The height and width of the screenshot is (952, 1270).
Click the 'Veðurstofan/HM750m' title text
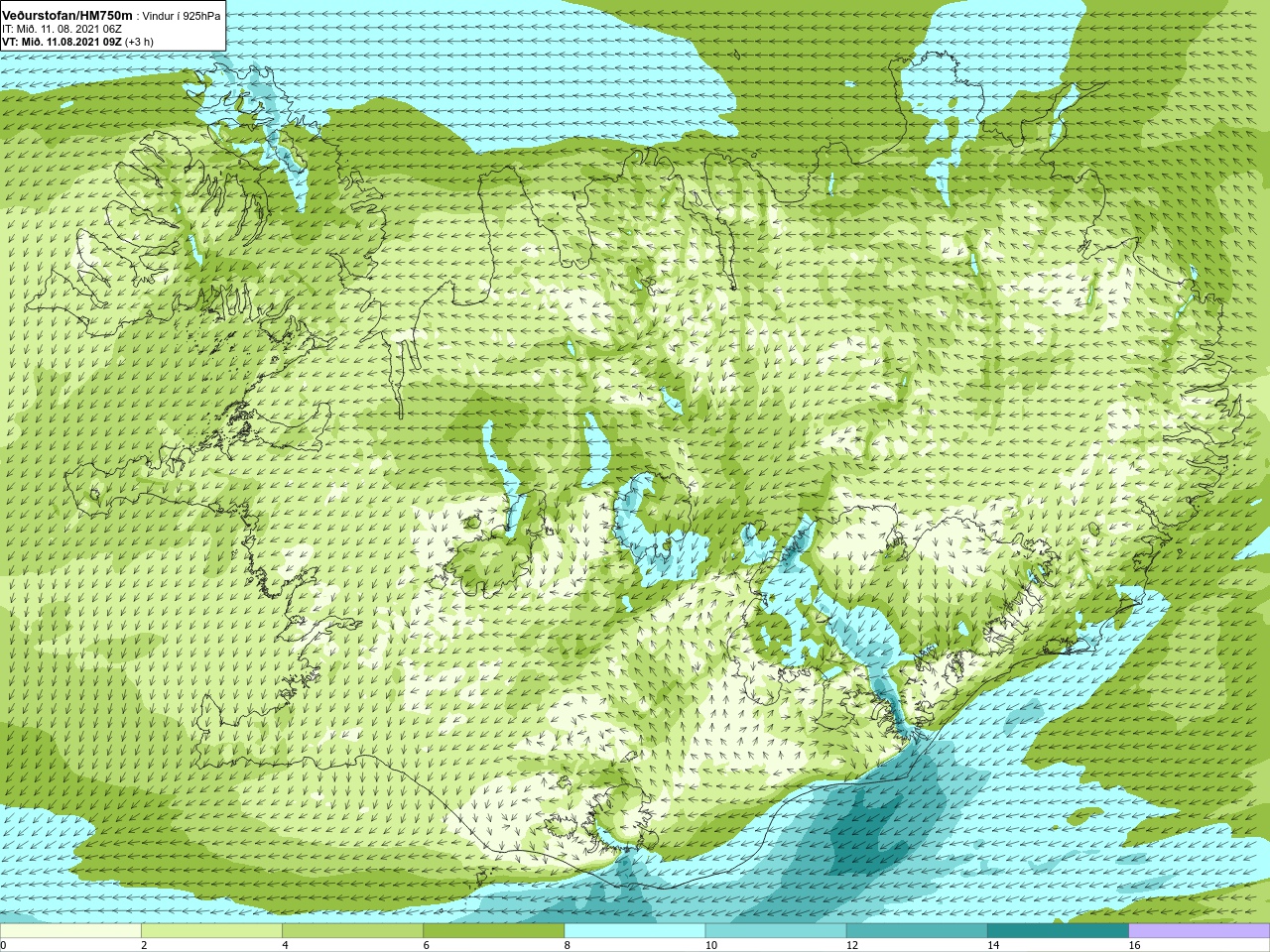tap(67, 15)
